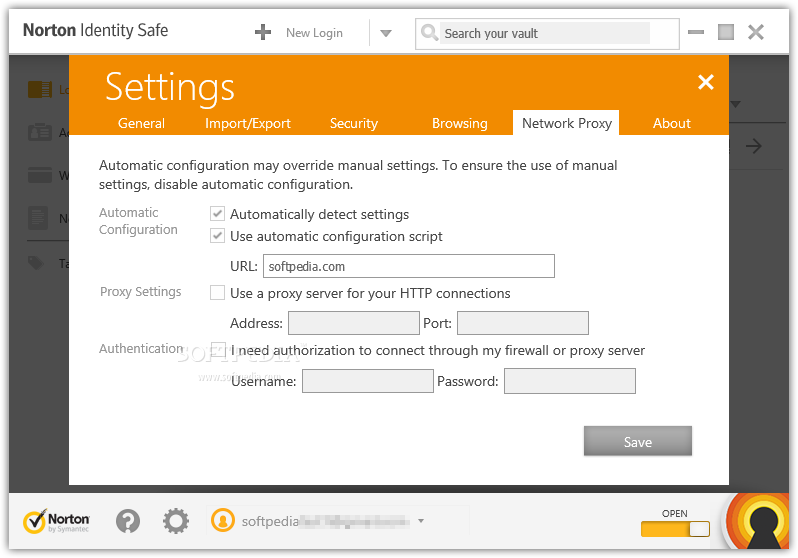Open the Security tab
Image resolution: width=798 pixels, height=558 pixels.
354,123
